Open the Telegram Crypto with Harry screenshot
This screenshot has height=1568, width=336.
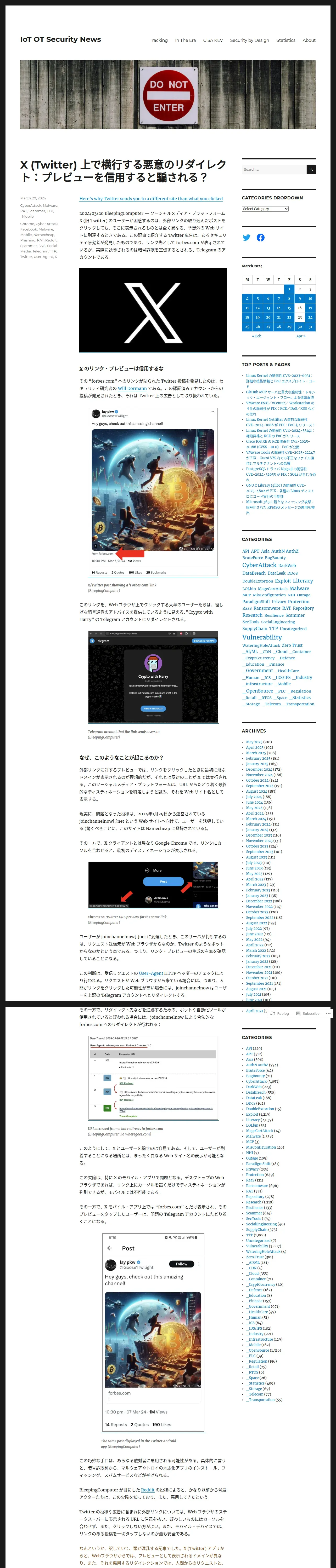coord(153,677)
